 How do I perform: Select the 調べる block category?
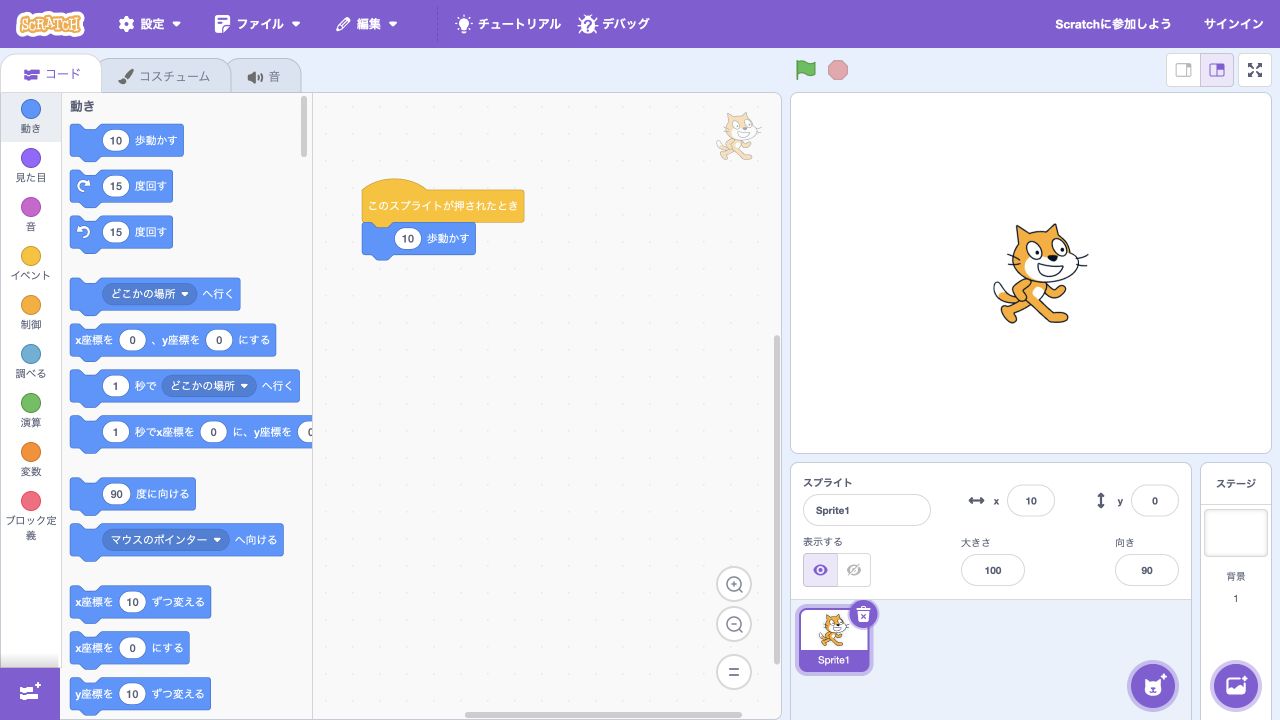31,362
